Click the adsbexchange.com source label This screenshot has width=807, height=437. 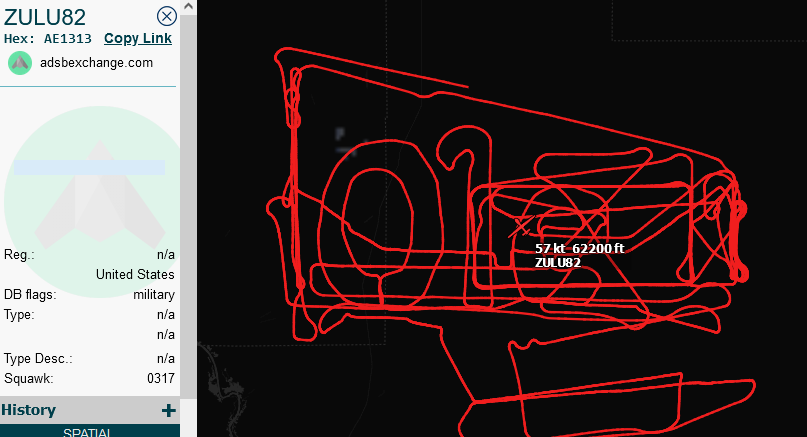tap(96, 63)
